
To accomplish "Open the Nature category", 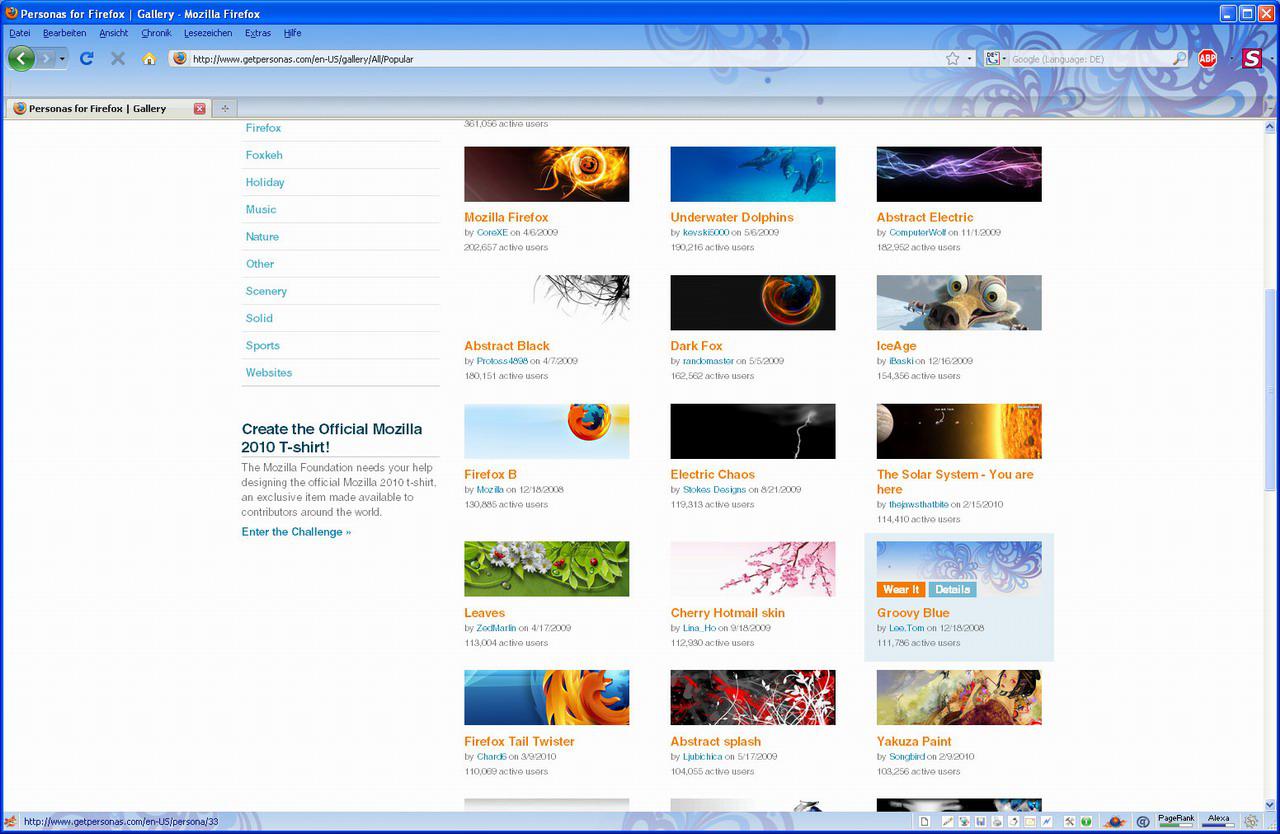I will coord(262,236).
